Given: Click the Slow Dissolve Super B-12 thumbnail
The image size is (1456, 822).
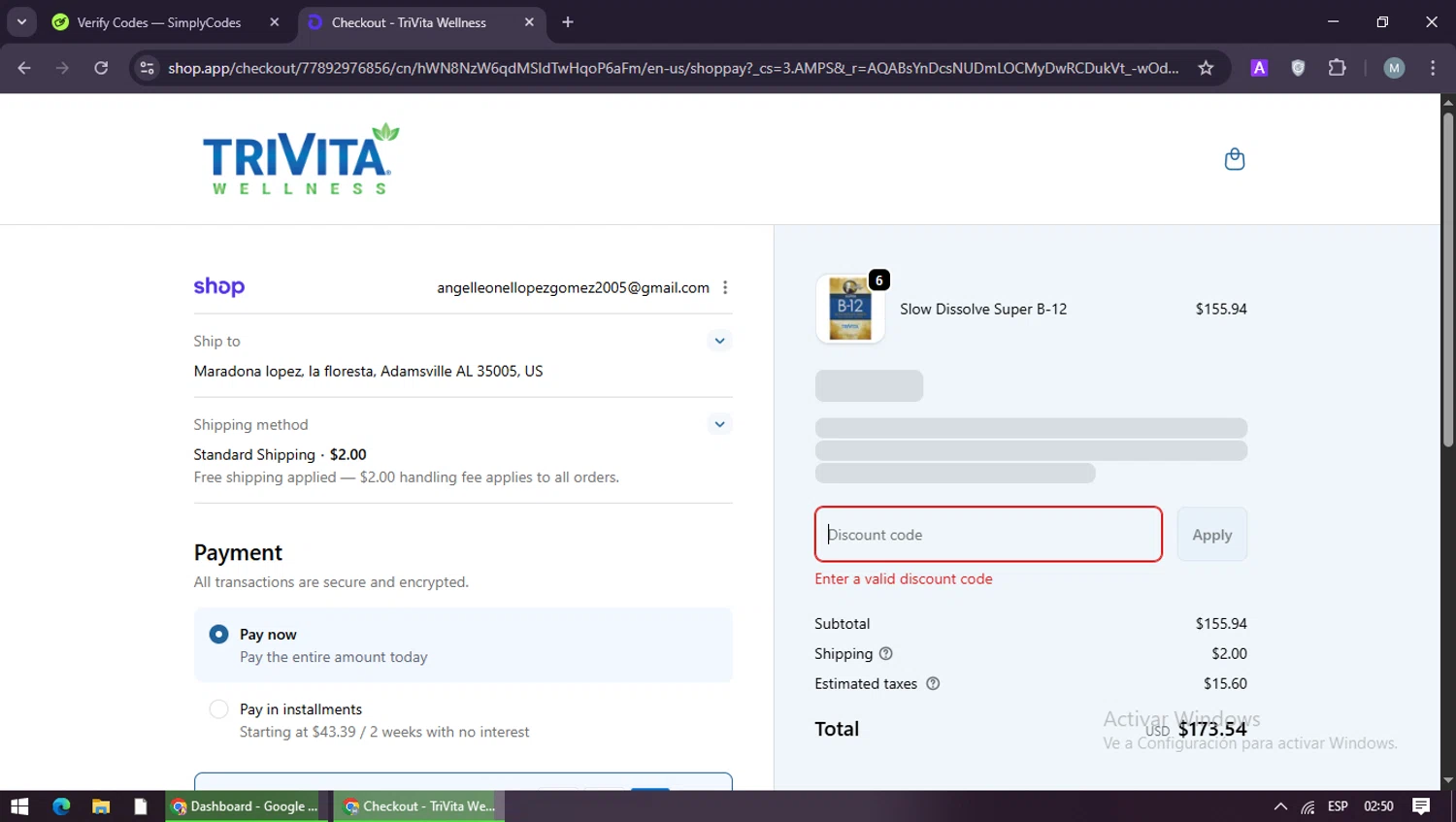Looking at the screenshot, I should coord(850,309).
